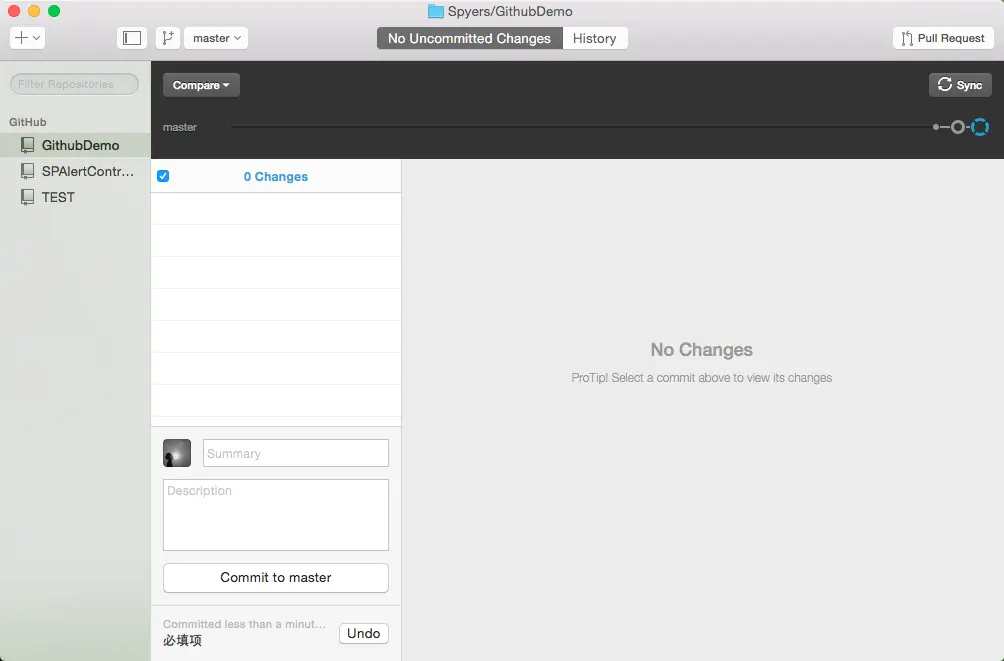
Task: Click the folder icon in title bar
Action: [x=436, y=11]
